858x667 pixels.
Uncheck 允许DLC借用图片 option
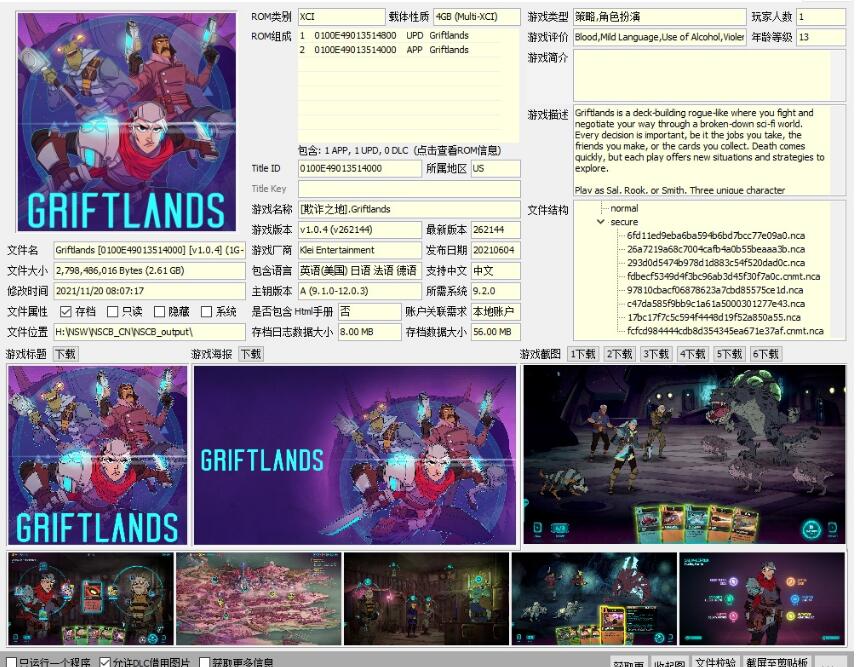click(x=105, y=663)
